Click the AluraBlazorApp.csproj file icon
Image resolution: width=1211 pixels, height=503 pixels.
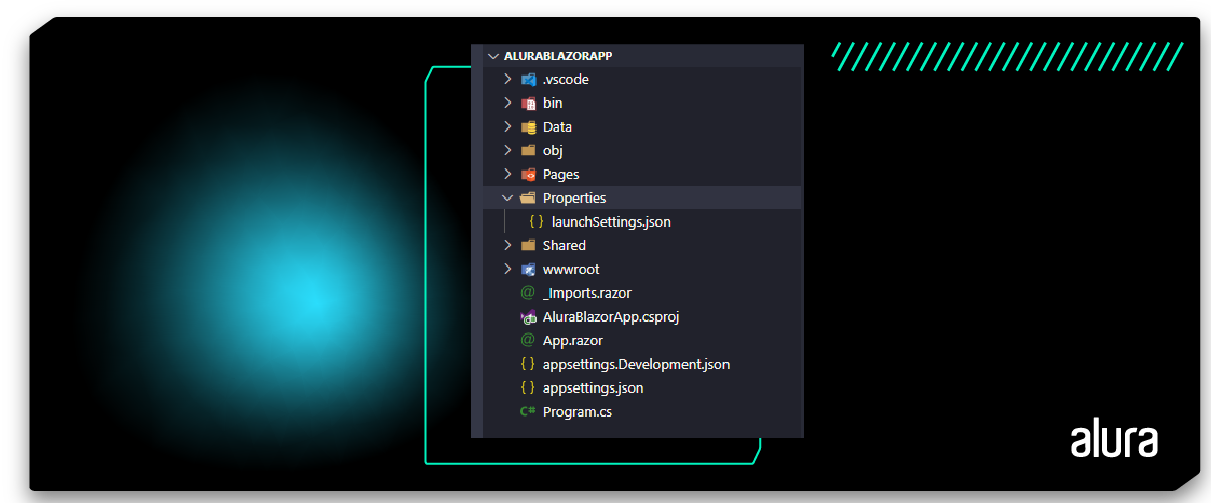528,317
